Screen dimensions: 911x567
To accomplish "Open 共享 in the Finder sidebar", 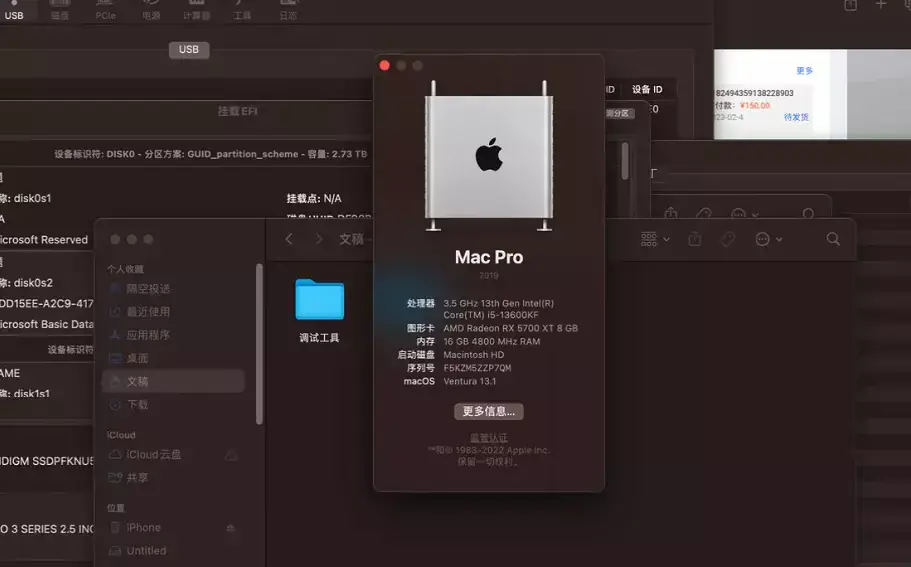I will 173,478.
